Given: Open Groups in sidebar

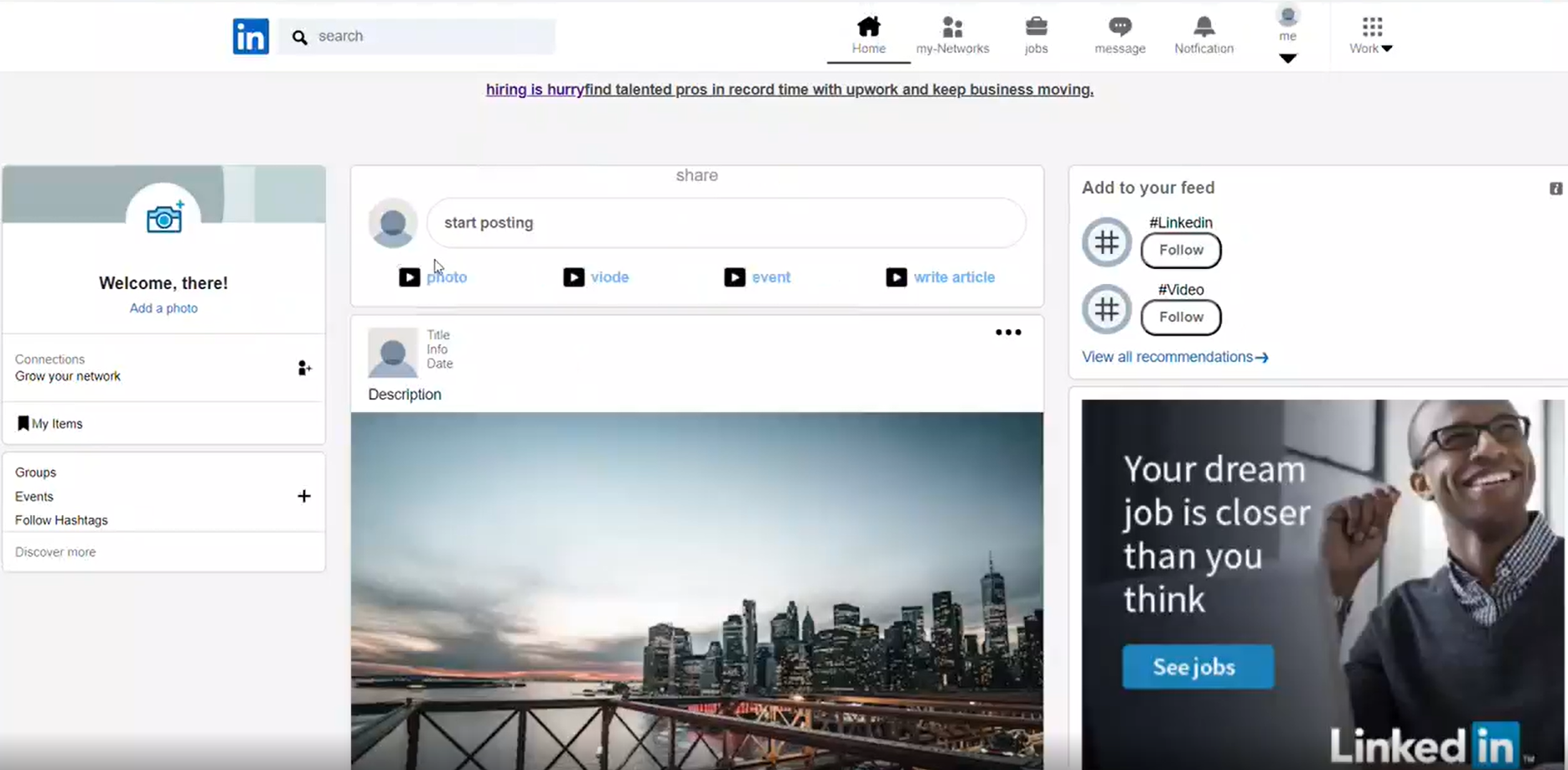Looking at the screenshot, I should [x=35, y=473].
